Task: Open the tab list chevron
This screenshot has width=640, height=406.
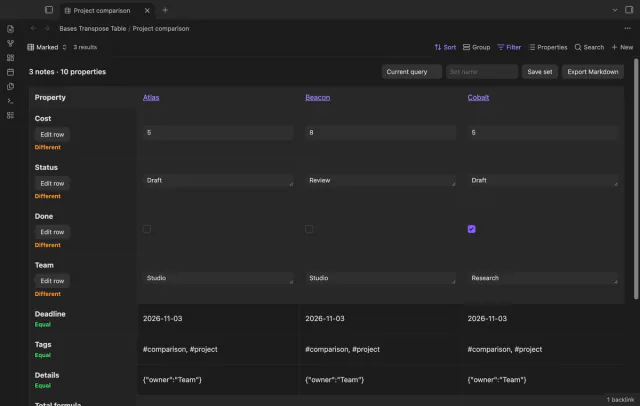Action: 615,10
